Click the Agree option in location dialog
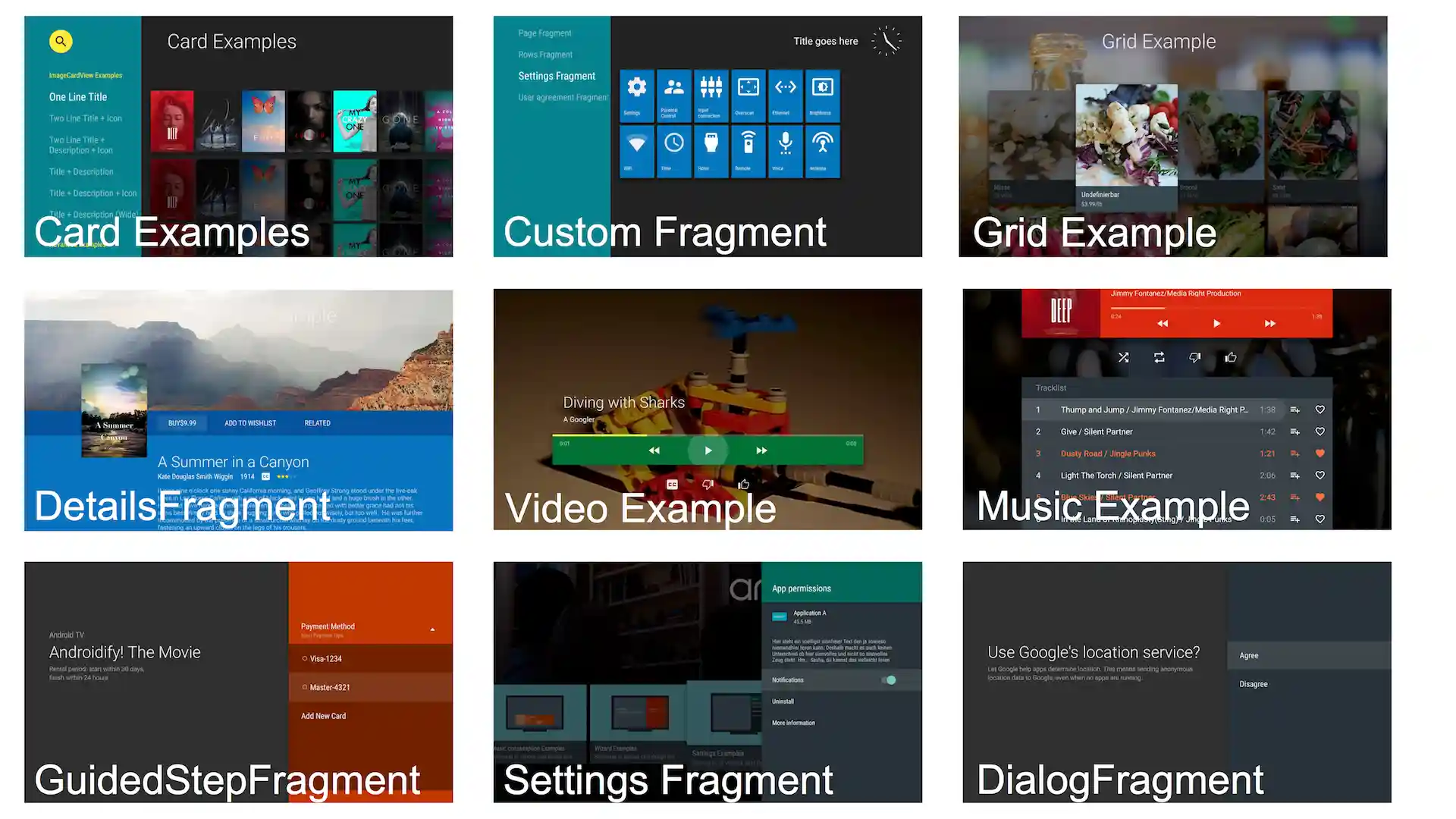The height and width of the screenshot is (819, 1456). (1249, 655)
